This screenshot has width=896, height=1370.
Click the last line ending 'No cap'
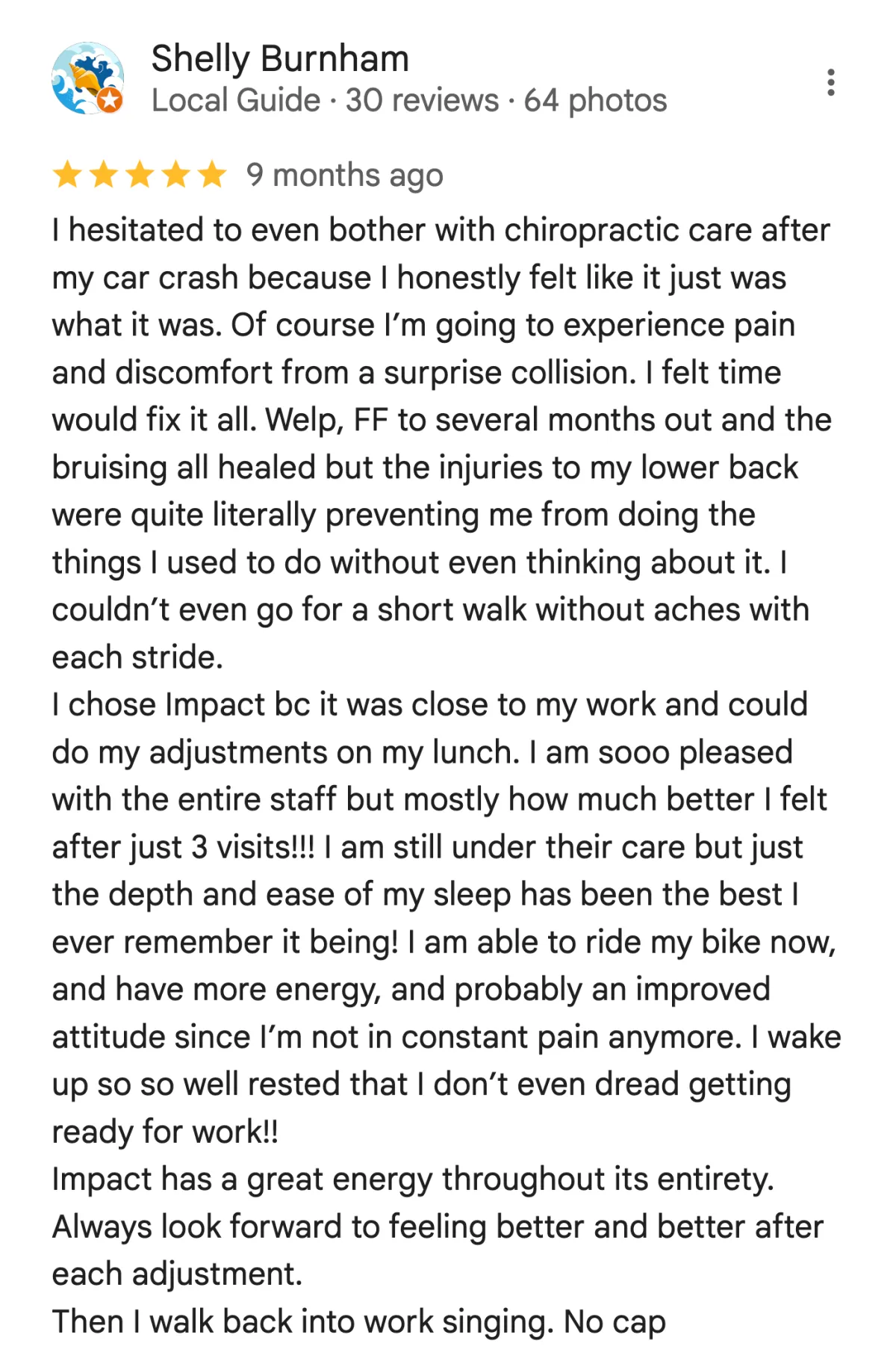pos(358,1322)
